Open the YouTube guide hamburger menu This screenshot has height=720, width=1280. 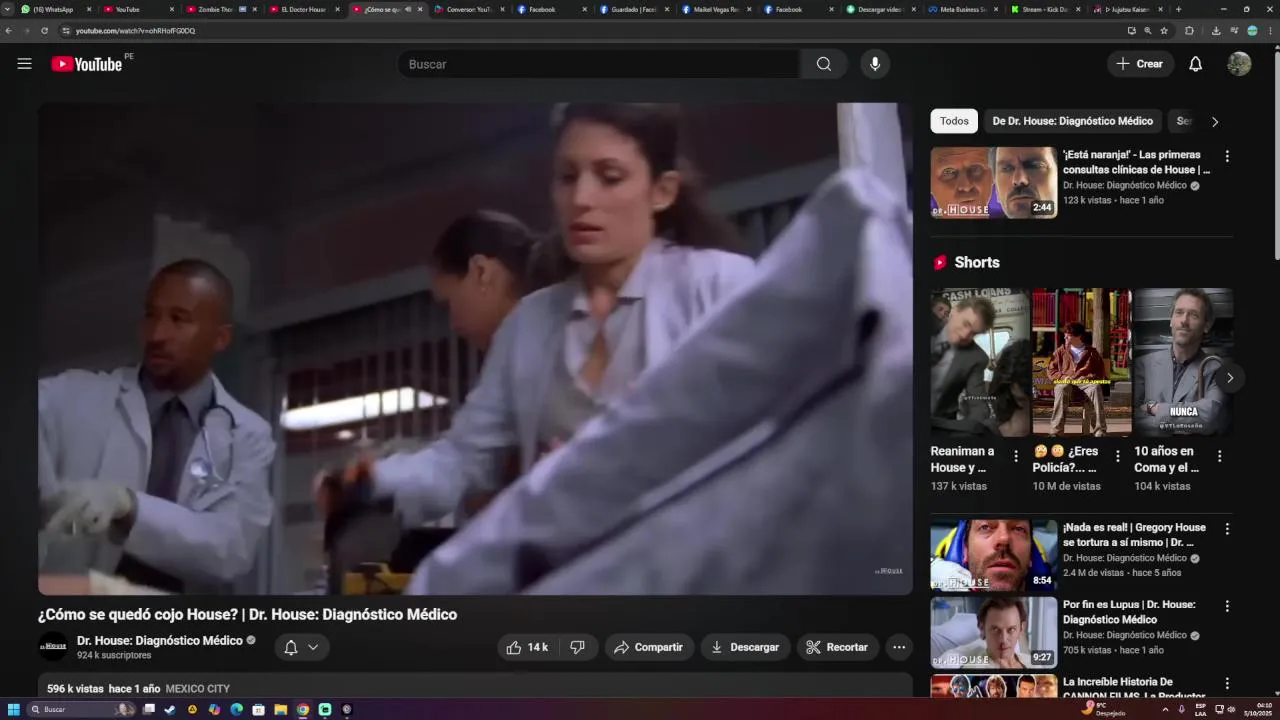pos(24,64)
